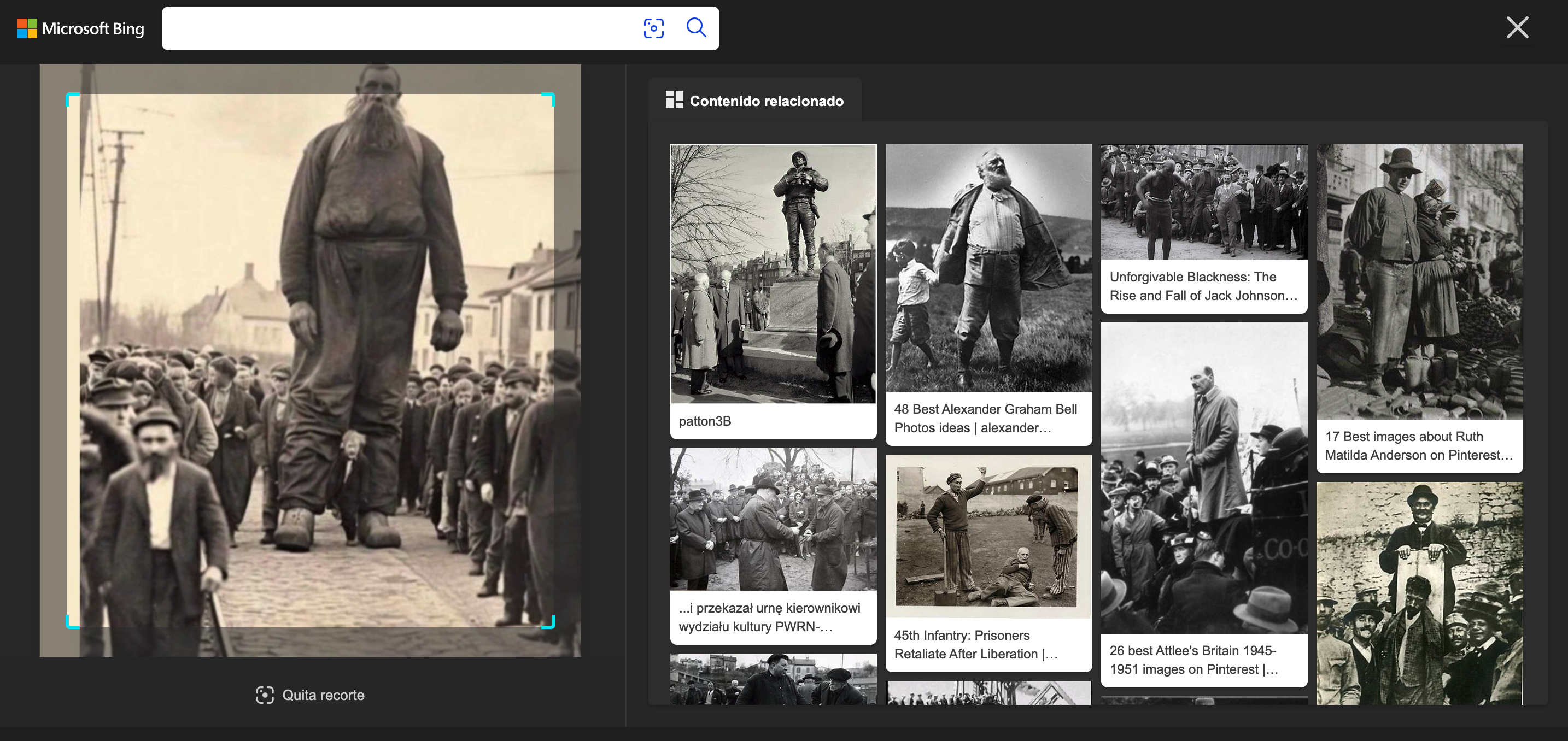Click the magnifying glass search icon
The width and height of the screenshot is (1568, 741).
pyautogui.click(x=696, y=28)
